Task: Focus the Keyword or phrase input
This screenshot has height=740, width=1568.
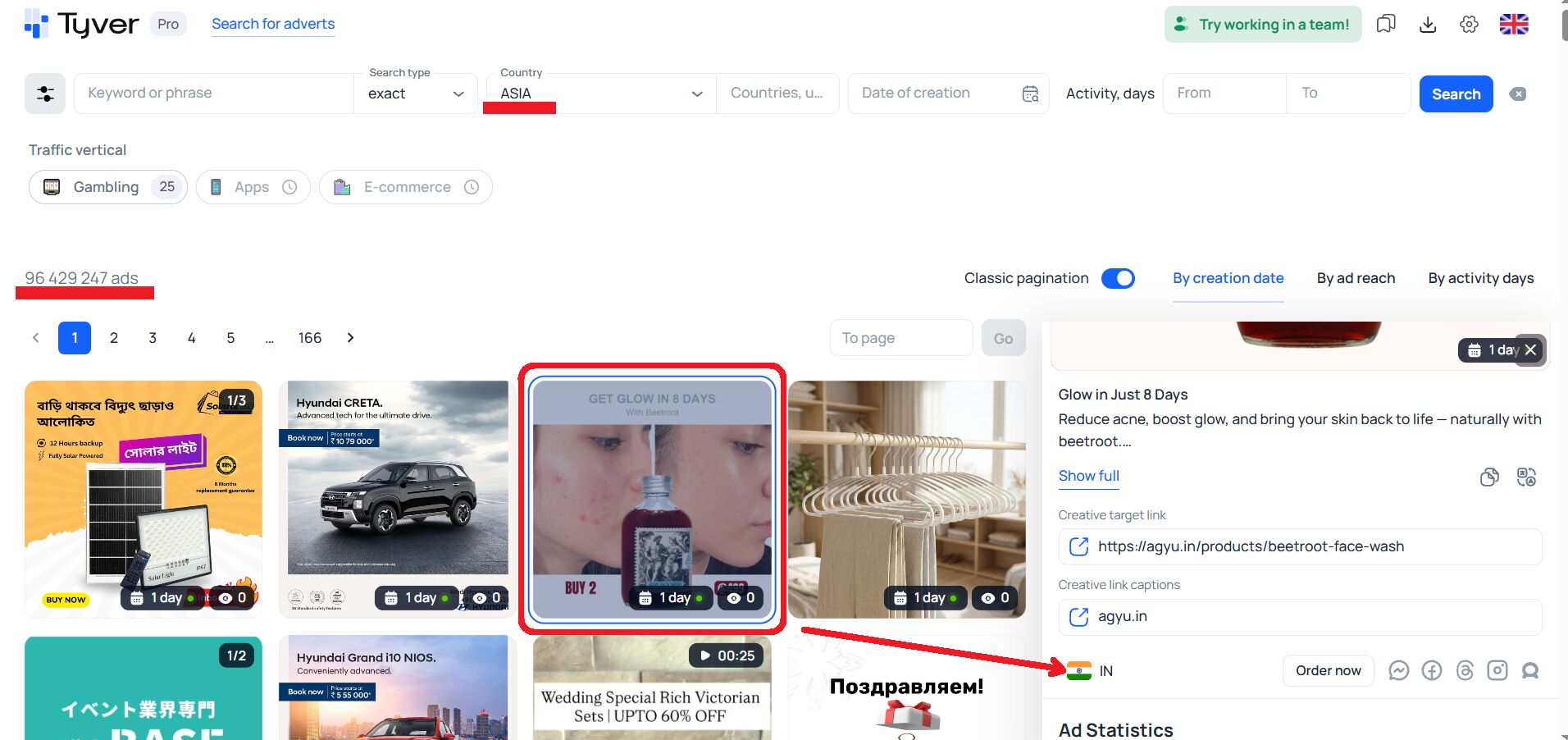Action: click(x=215, y=94)
